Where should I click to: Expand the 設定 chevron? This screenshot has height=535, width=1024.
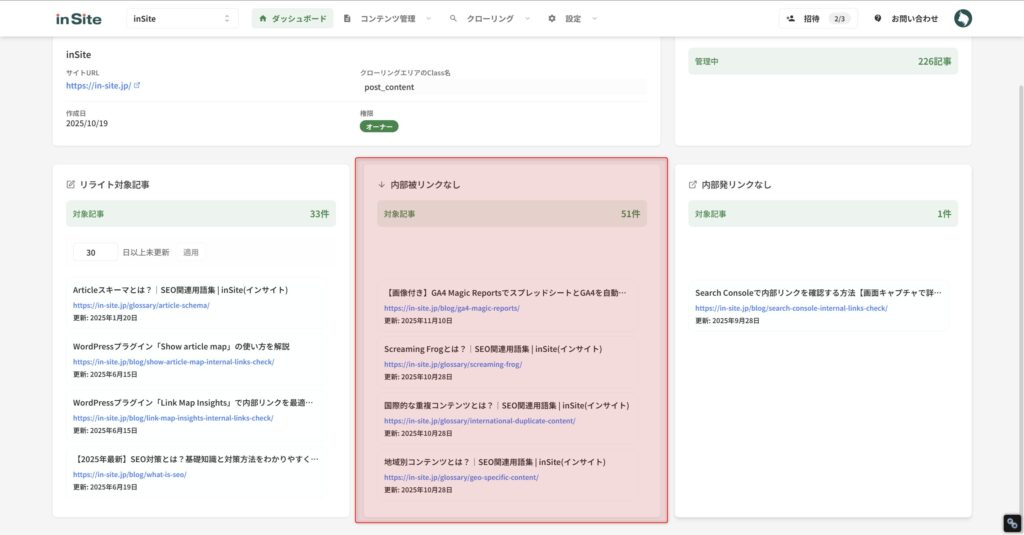tap(594, 18)
